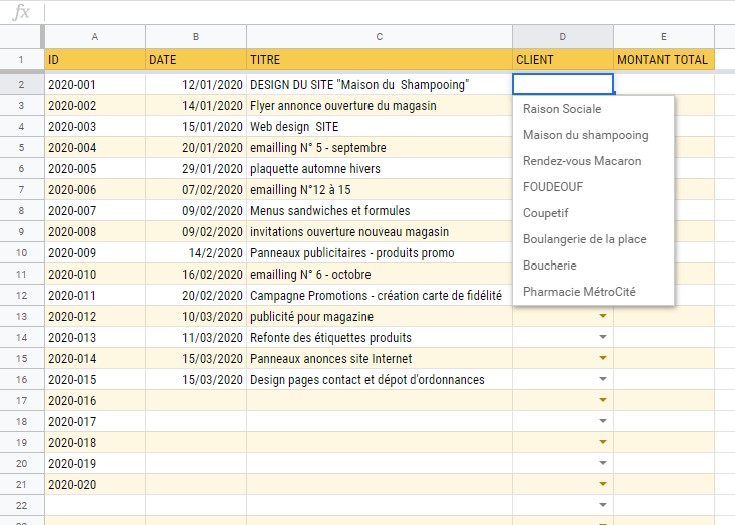The image size is (735, 525).
Task: Expand client dropdown in row 15
Action: coord(603,358)
